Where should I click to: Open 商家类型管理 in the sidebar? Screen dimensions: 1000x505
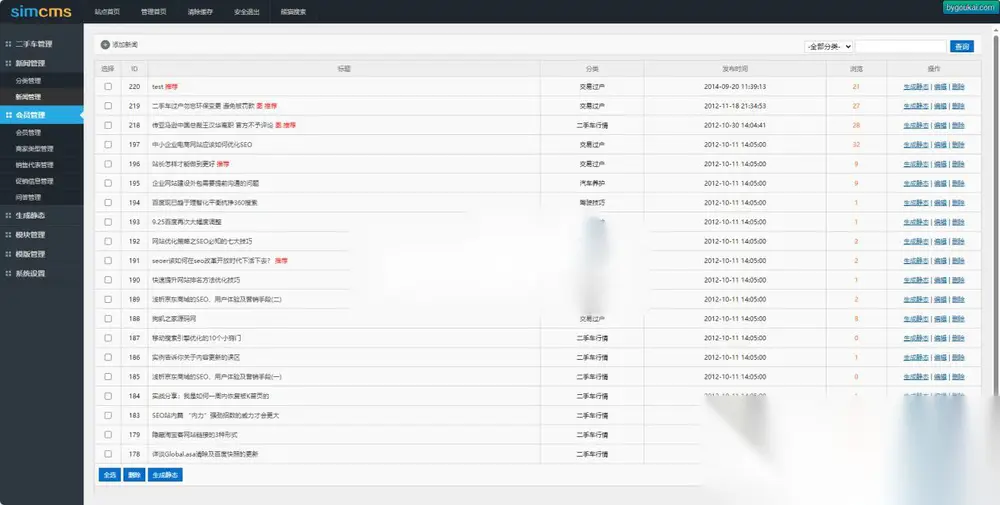34,149
